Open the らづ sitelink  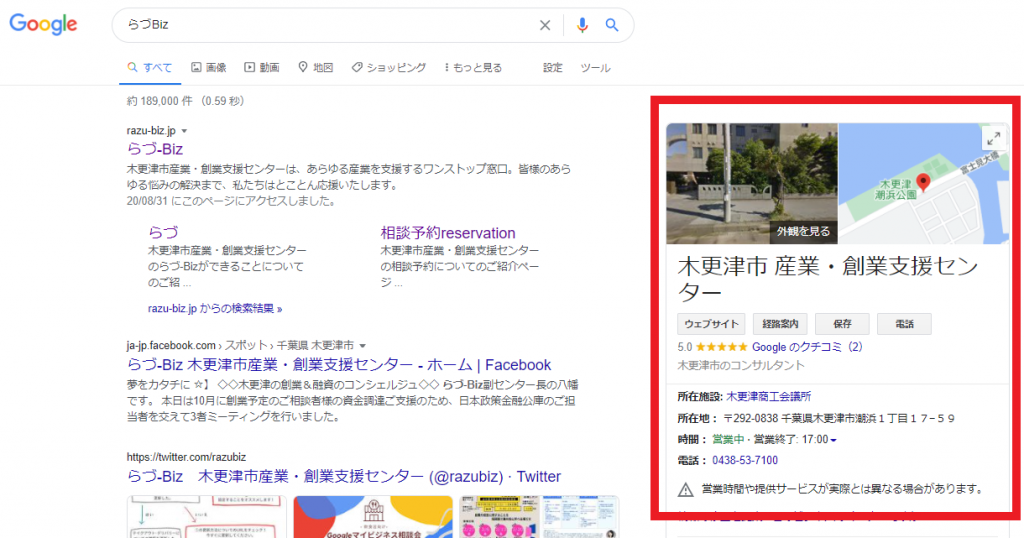click(163, 232)
